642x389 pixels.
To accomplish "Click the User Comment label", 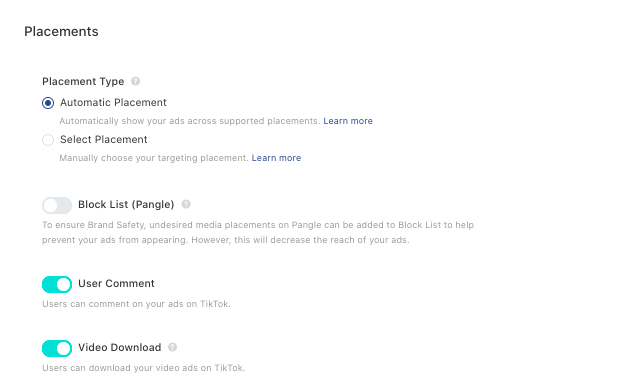I will (116, 283).
